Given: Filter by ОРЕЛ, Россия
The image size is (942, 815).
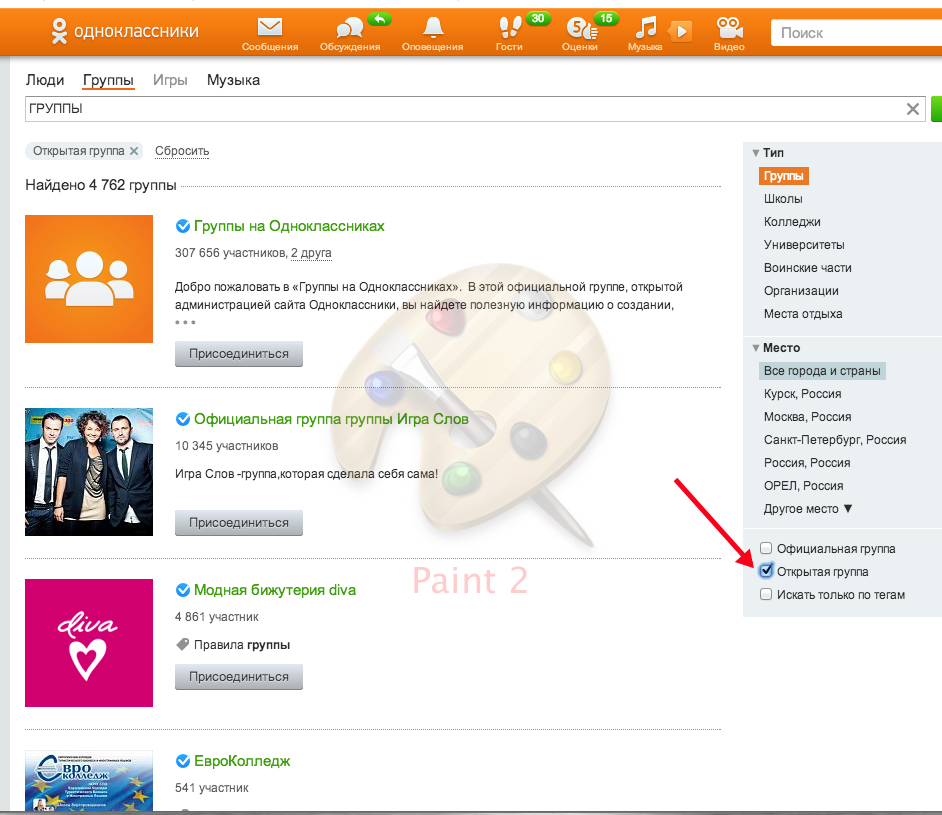Looking at the screenshot, I should click(803, 486).
